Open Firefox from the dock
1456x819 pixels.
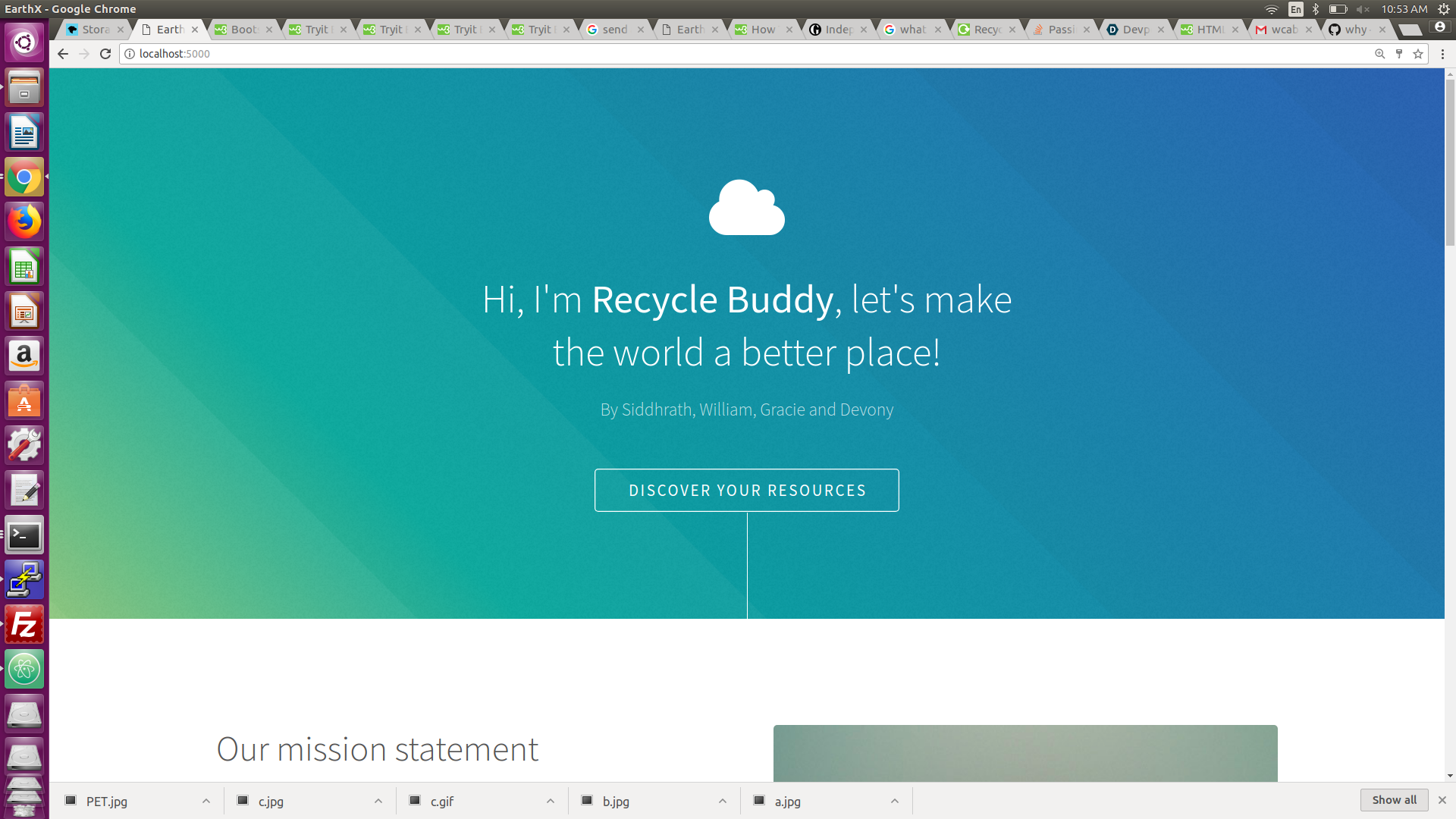(x=24, y=222)
